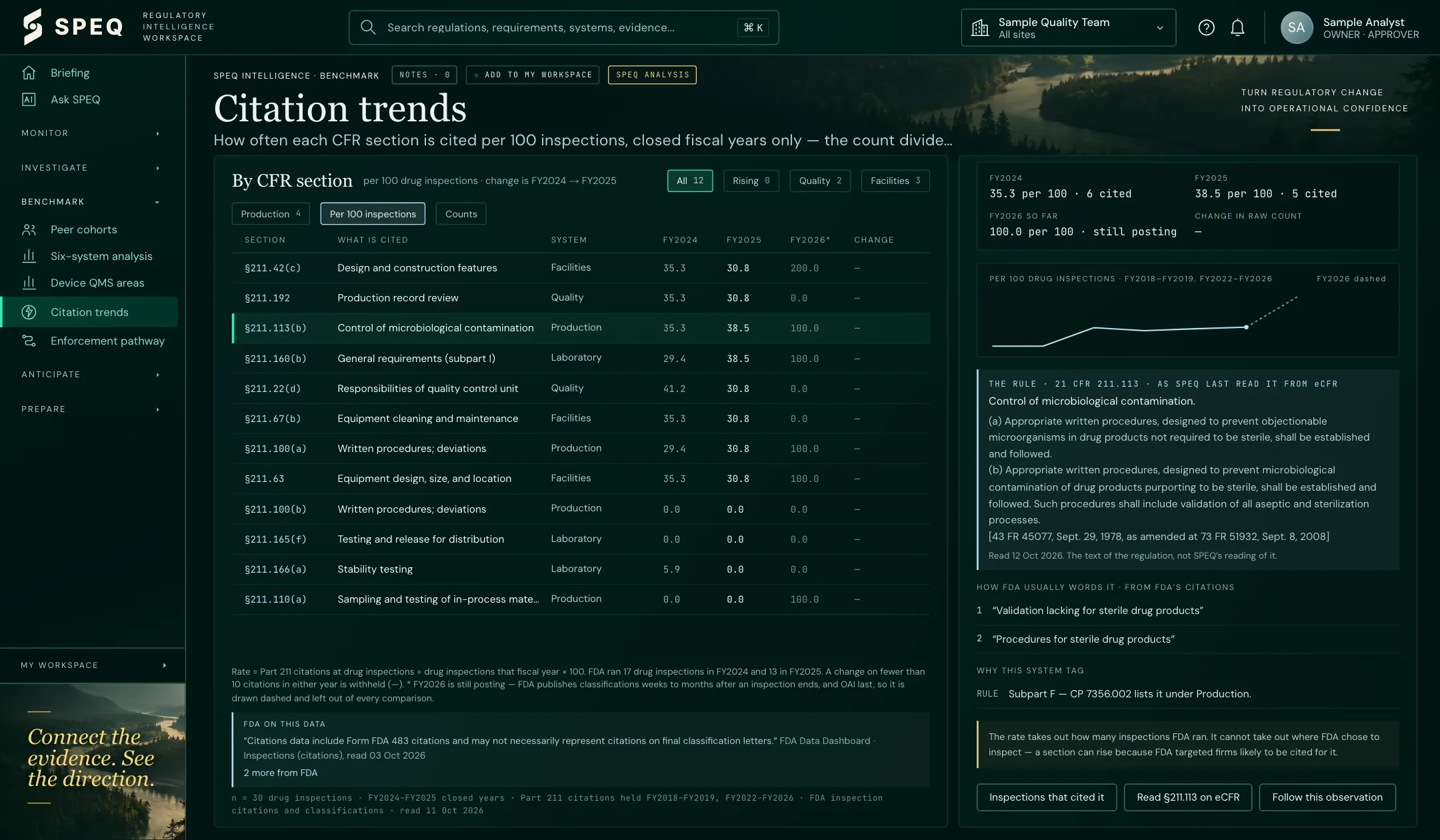1440x840 pixels.
Task: Open notifications bell icon
Action: (x=1237, y=27)
